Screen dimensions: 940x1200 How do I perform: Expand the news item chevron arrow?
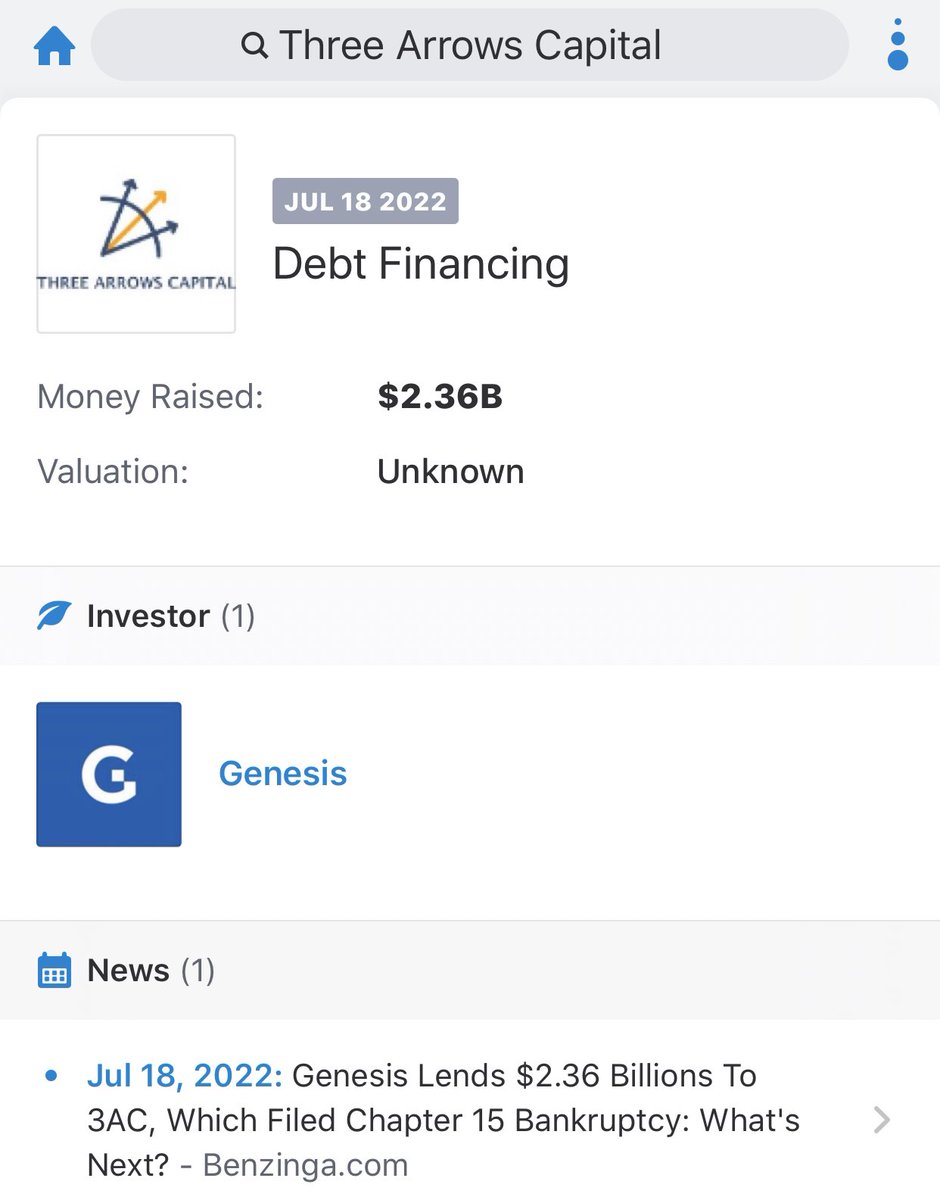click(881, 1120)
